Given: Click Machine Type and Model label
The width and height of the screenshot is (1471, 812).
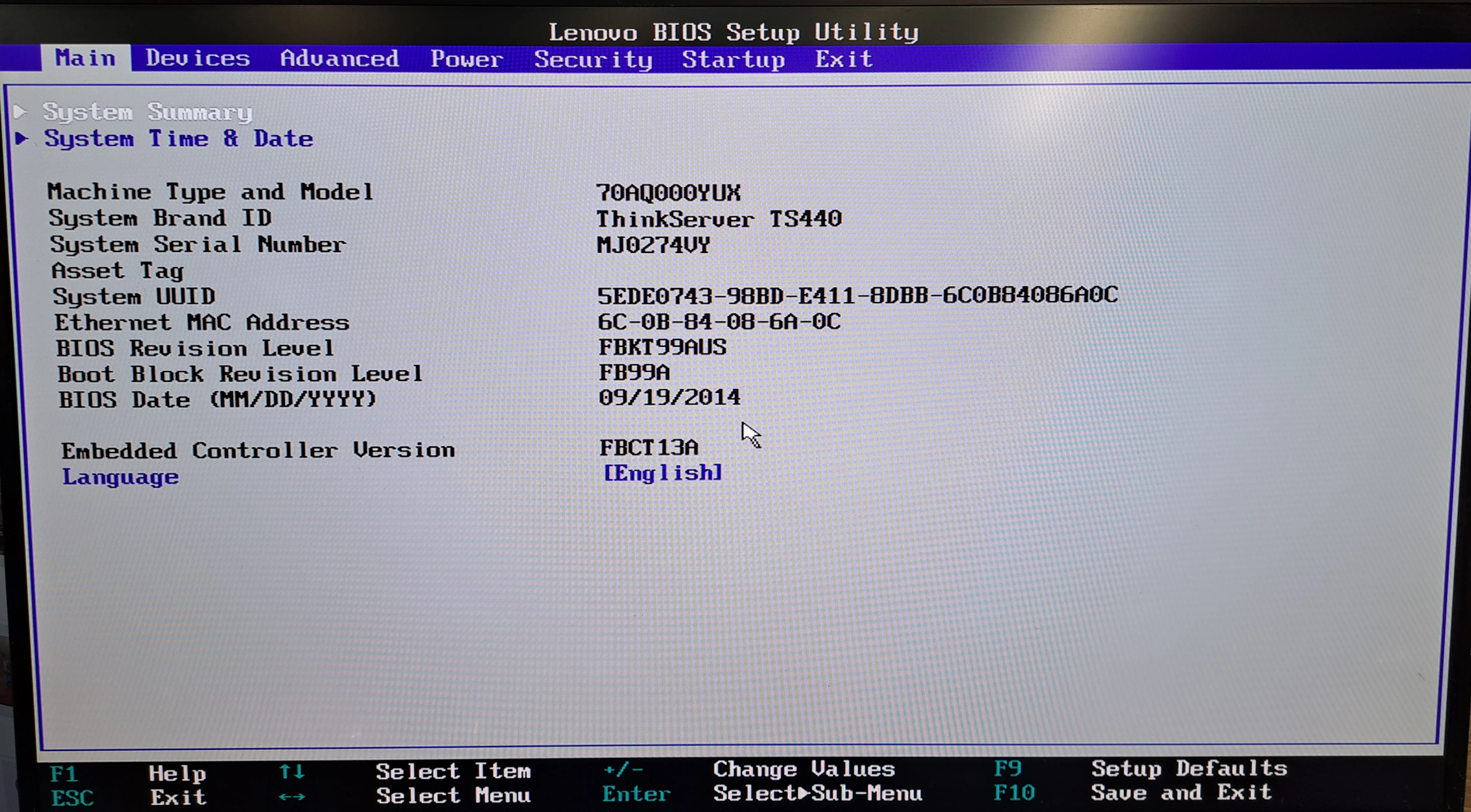Looking at the screenshot, I should [x=210, y=192].
